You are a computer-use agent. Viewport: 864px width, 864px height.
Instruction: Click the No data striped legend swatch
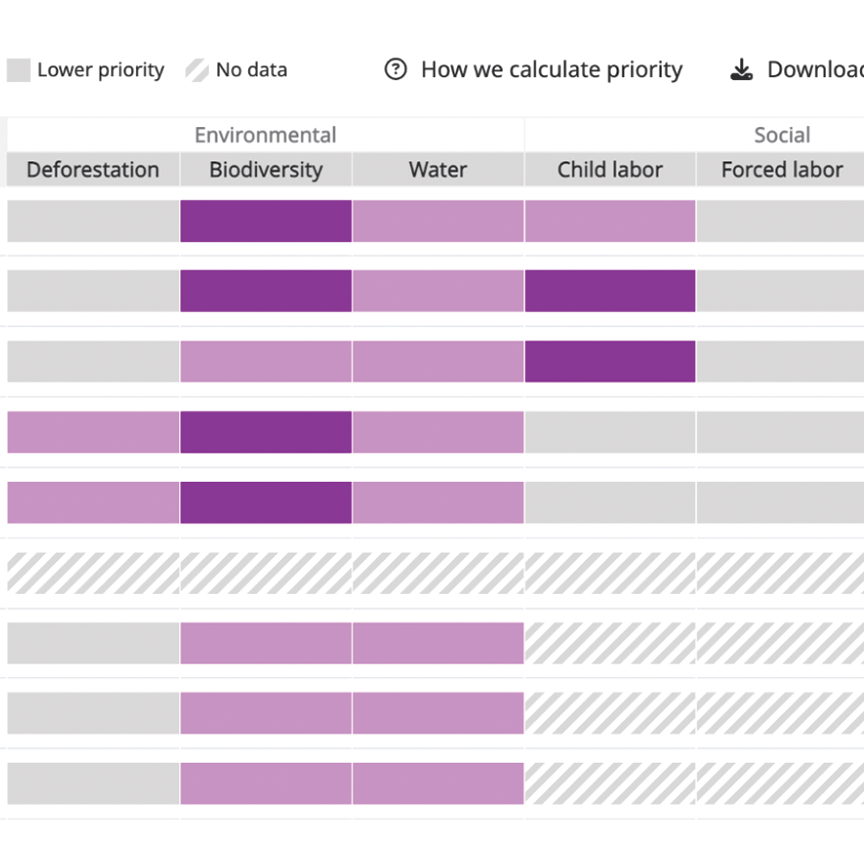click(197, 70)
